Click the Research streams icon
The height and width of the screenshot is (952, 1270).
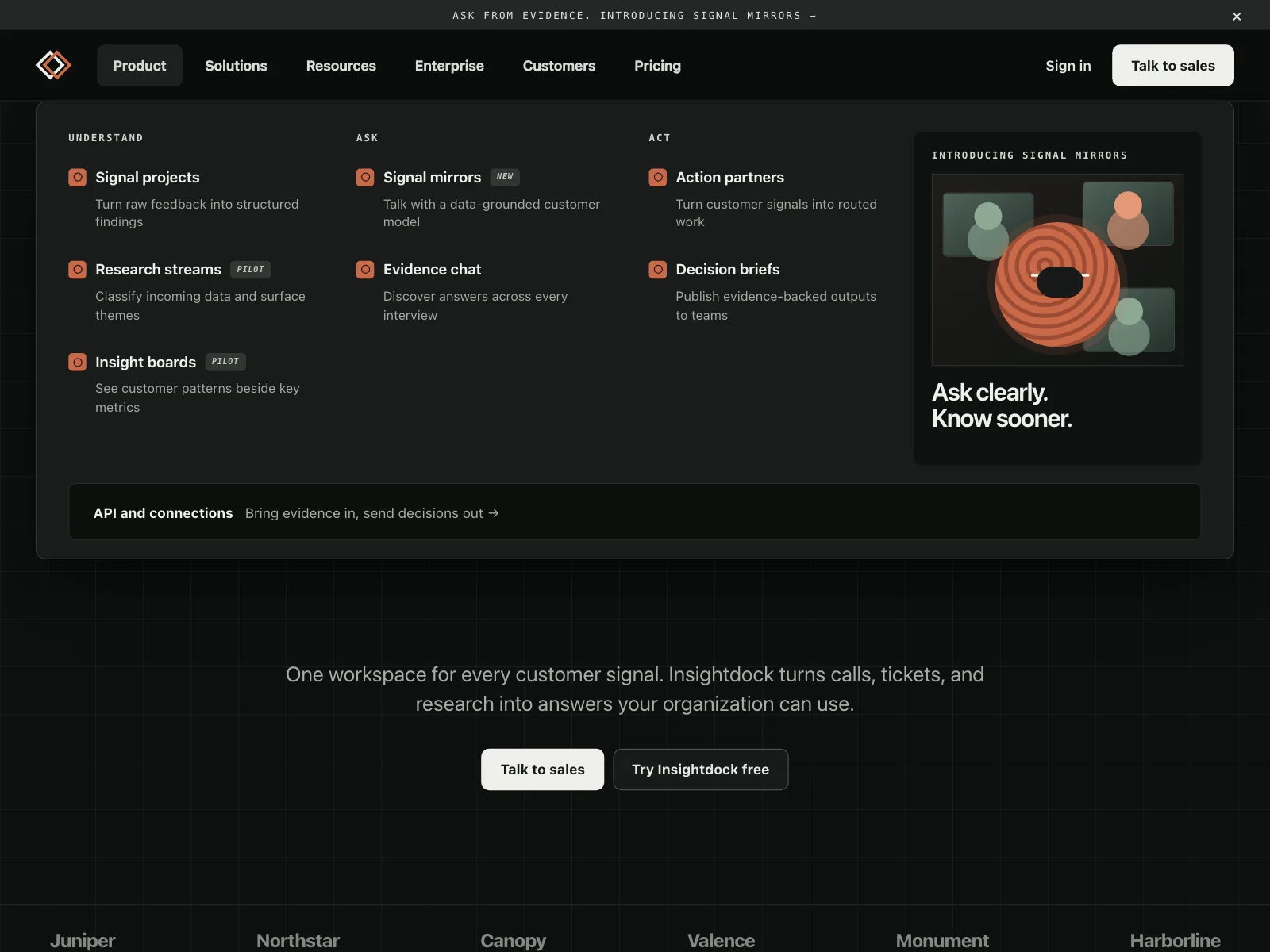tap(77, 270)
